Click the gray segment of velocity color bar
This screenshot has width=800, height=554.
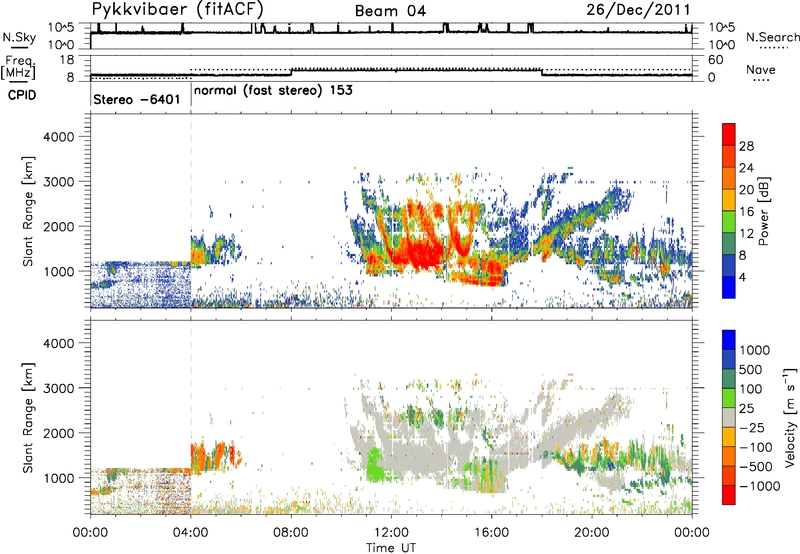tap(729, 418)
